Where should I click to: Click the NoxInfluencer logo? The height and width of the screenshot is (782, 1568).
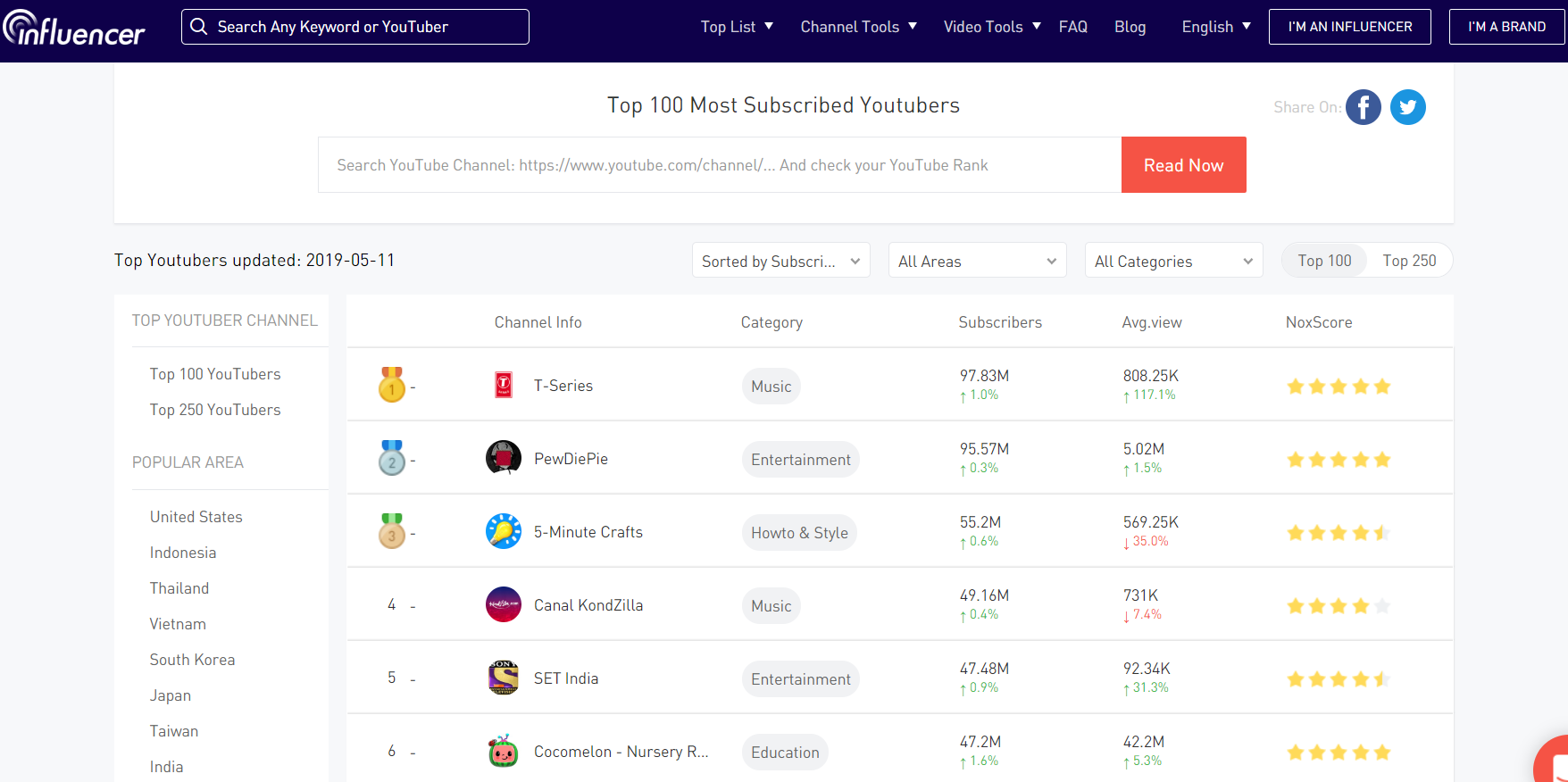coord(73,28)
